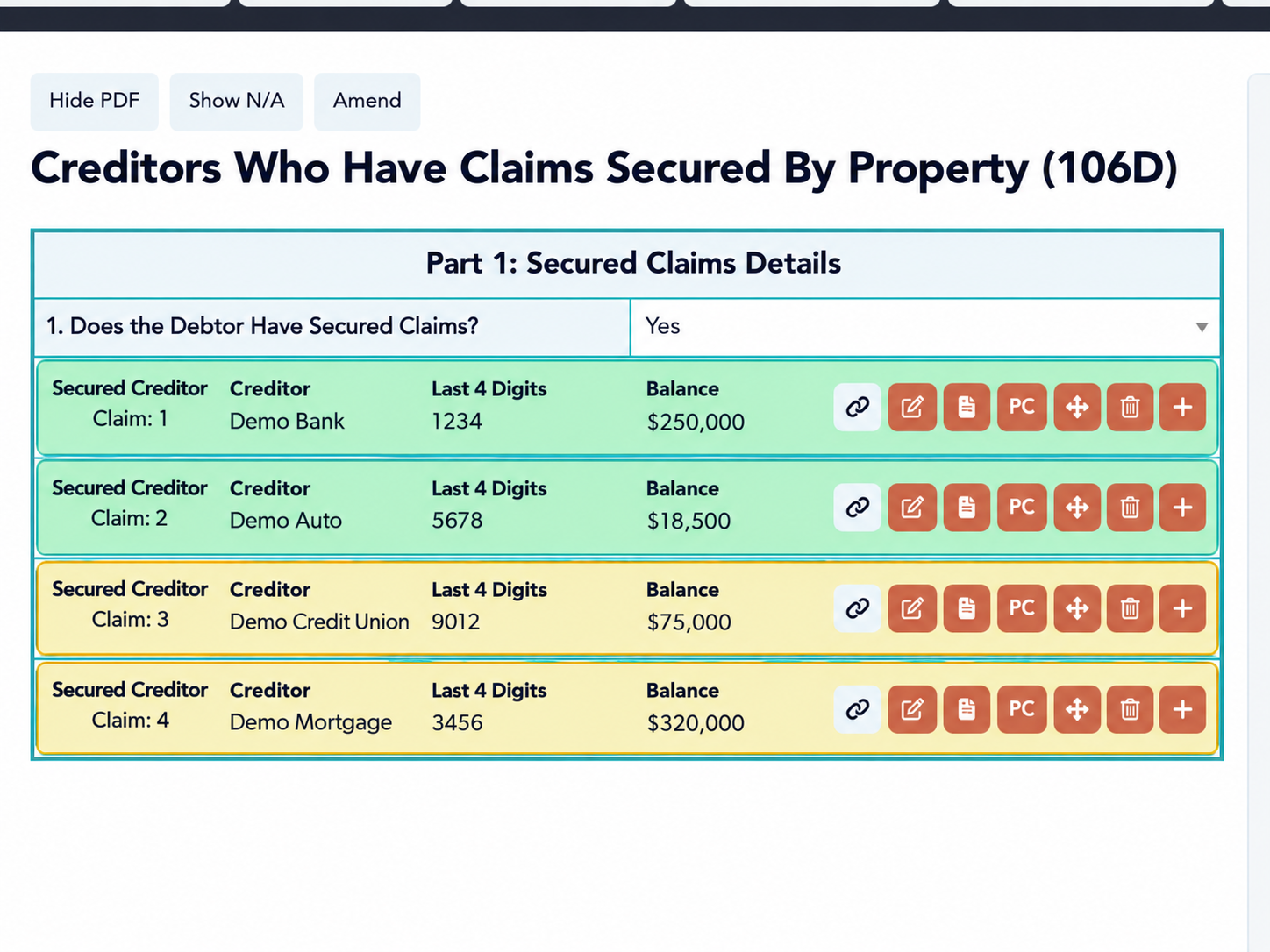Click the Demo Credit Union creditor name

pos(319,622)
